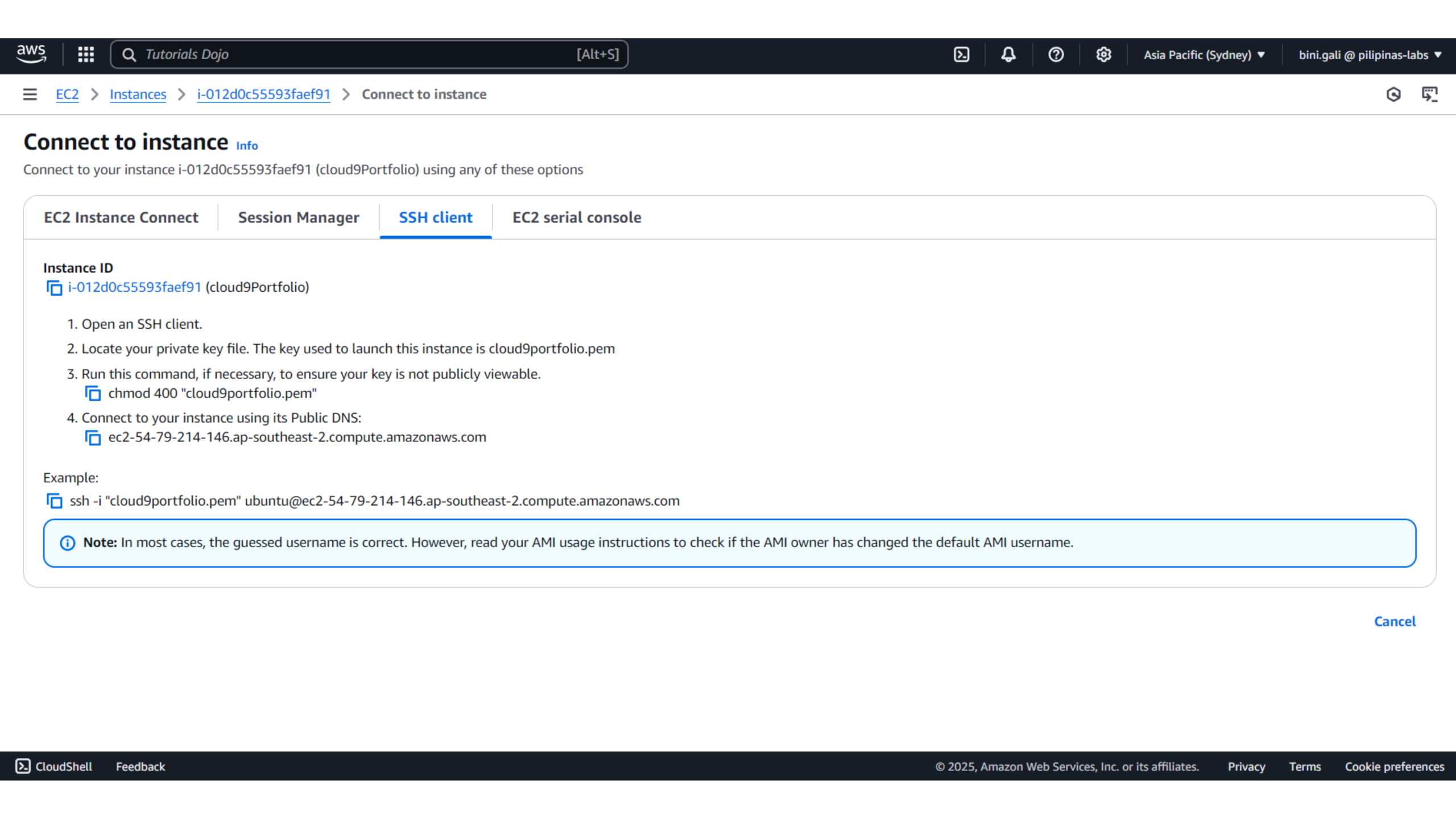Open the AWS services grid menu
This screenshot has width=1456, height=819.
(x=86, y=55)
